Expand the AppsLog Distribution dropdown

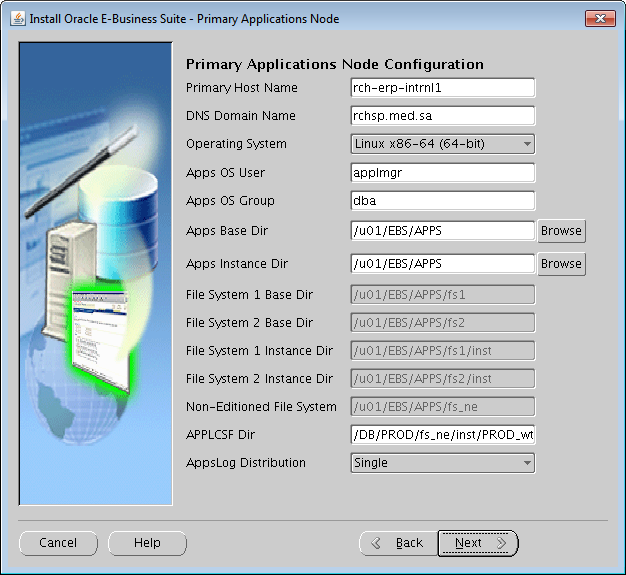point(442,463)
